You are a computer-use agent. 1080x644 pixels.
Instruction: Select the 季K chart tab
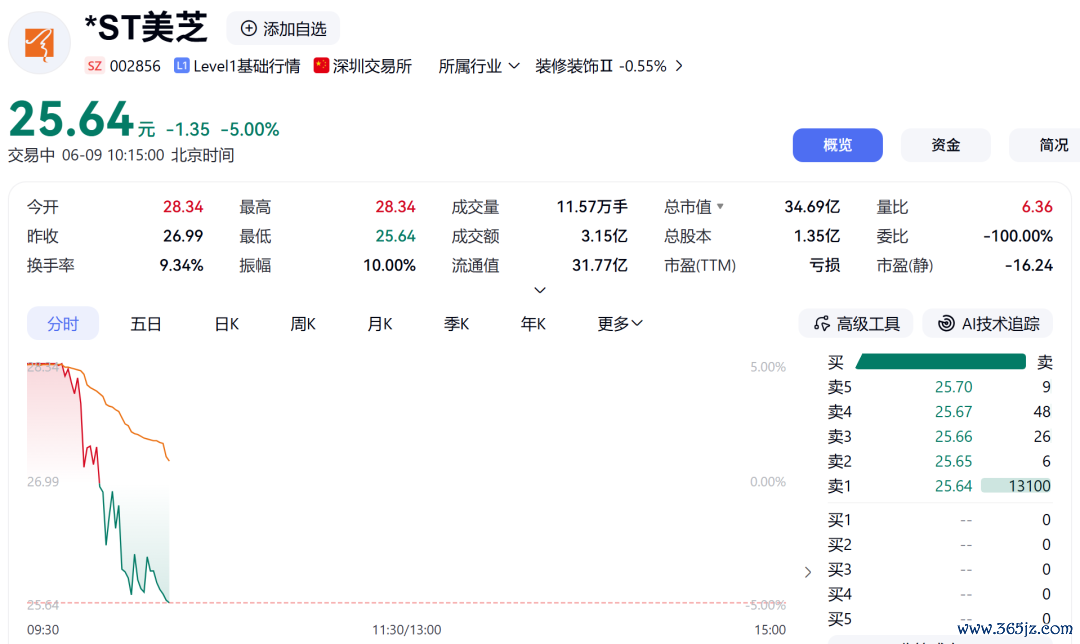point(457,324)
